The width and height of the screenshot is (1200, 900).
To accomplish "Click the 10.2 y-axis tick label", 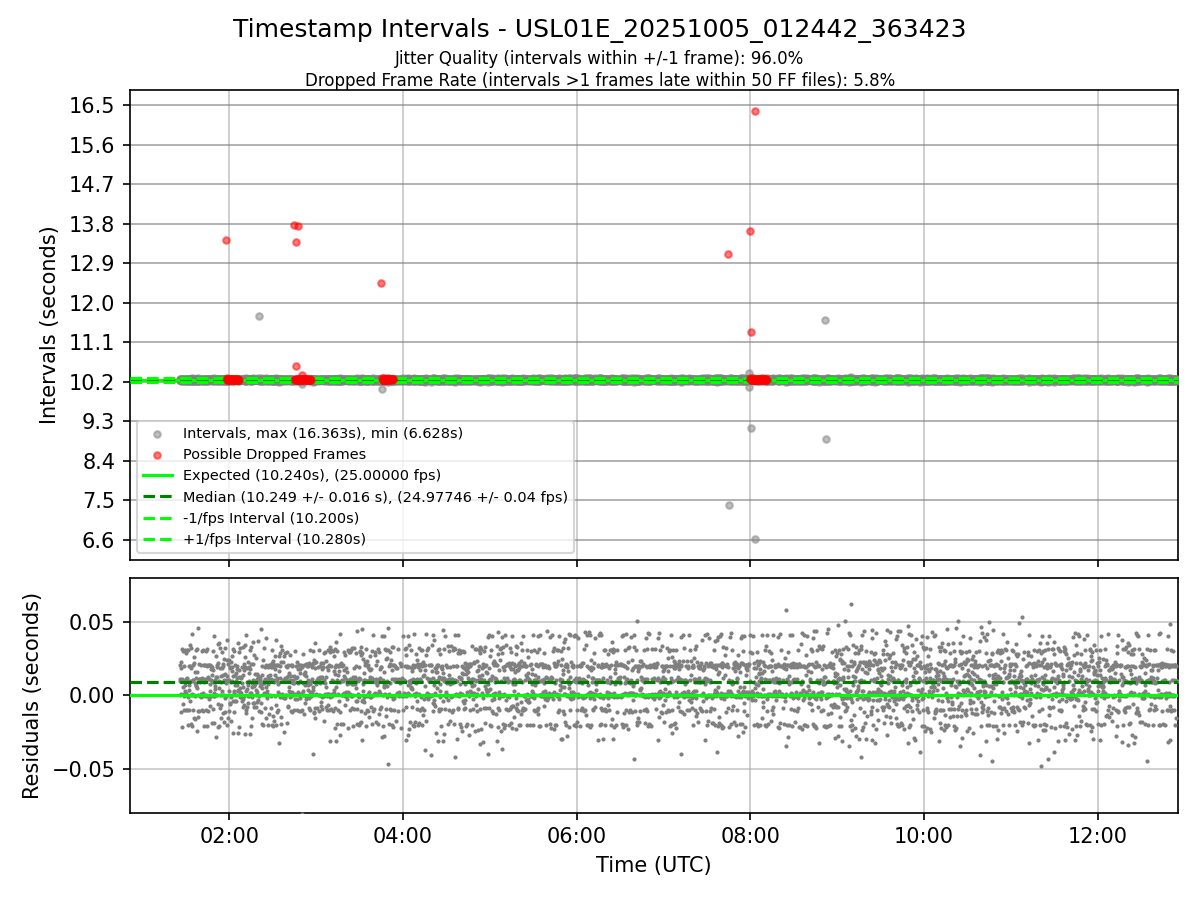I will click(93, 382).
